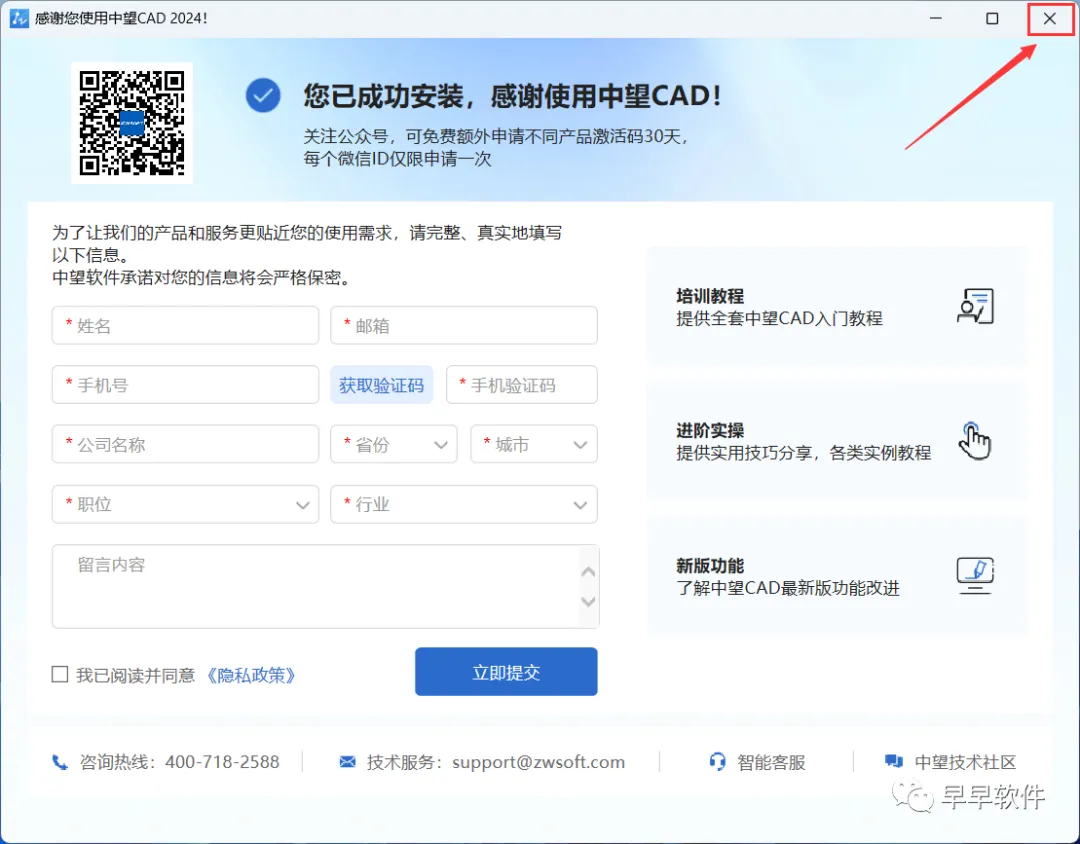Click the QR code image
1080x844 pixels.
pyautogui.click(x=132, y=123)
